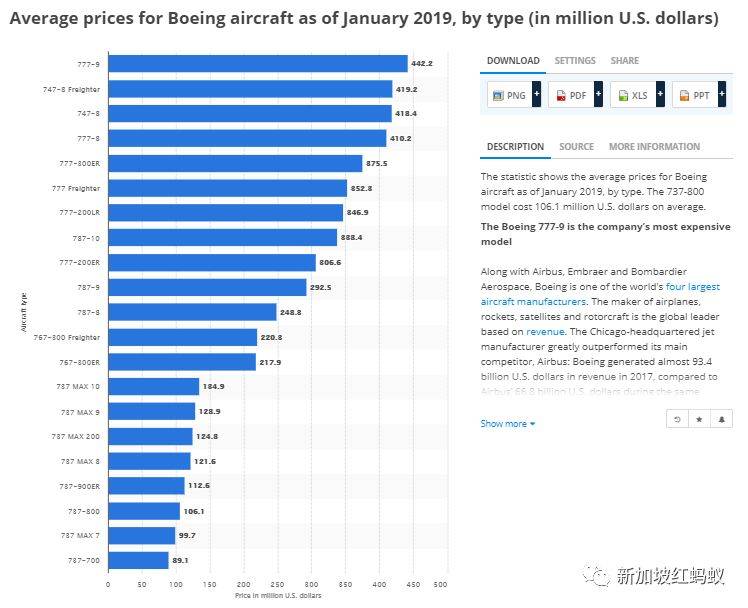The height and width of the screenshot is (608, 748).
Task: Click the plus beside the PDF button
Action: pos(598,95)
